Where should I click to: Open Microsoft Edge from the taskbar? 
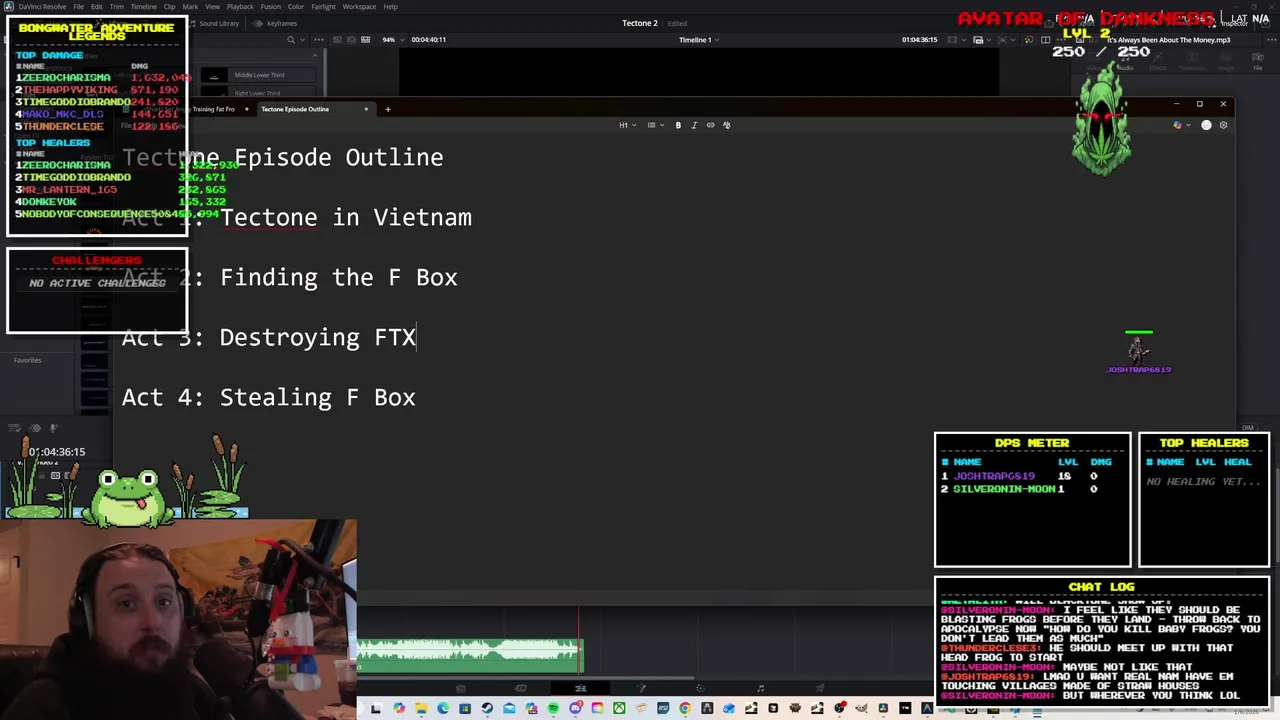443,709
